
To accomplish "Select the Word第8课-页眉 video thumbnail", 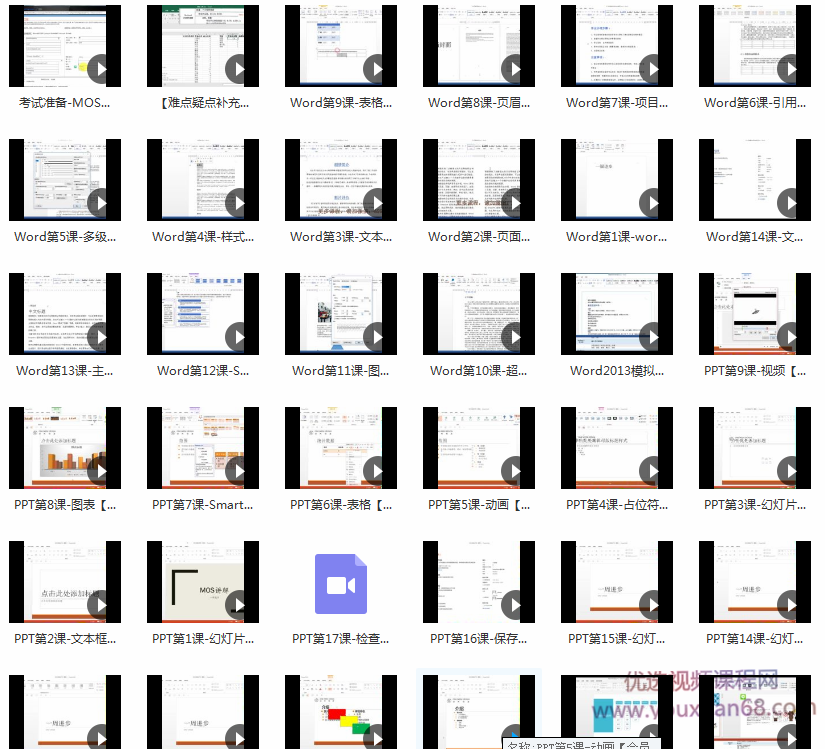I will (479, 45).
